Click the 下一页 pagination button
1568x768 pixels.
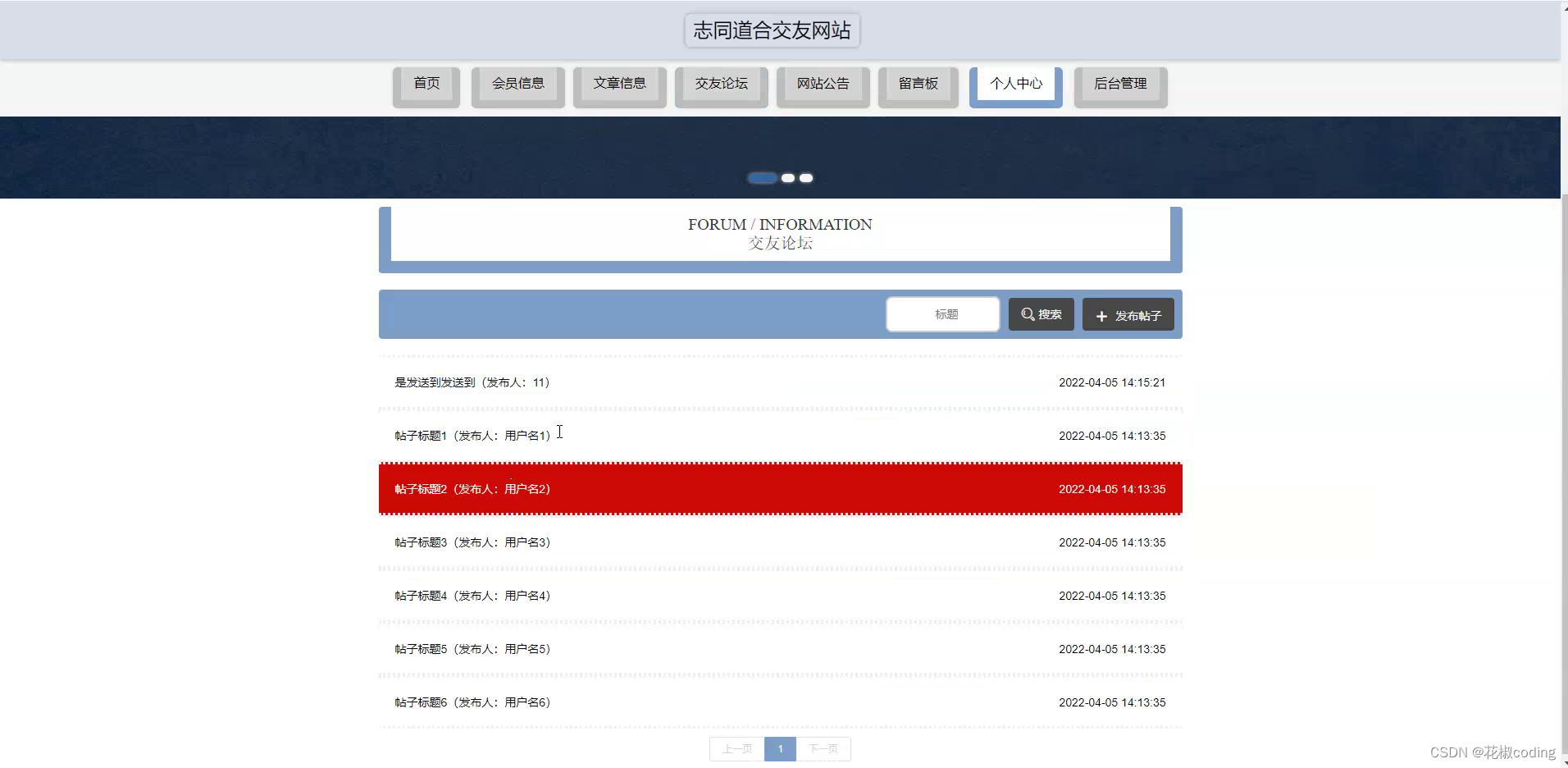823,748
